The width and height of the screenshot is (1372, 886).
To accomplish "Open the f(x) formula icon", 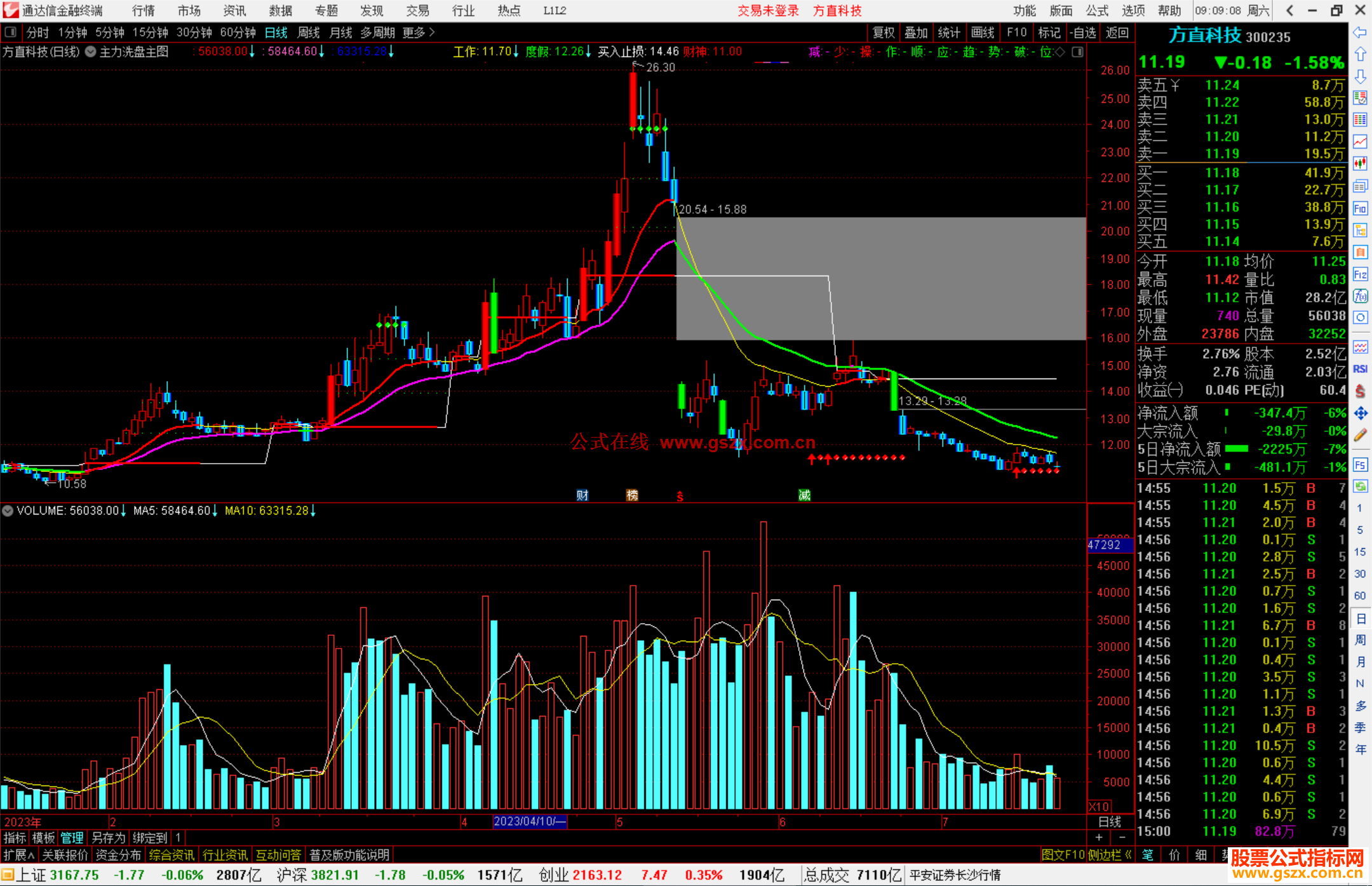I will tap(1360, 297).
